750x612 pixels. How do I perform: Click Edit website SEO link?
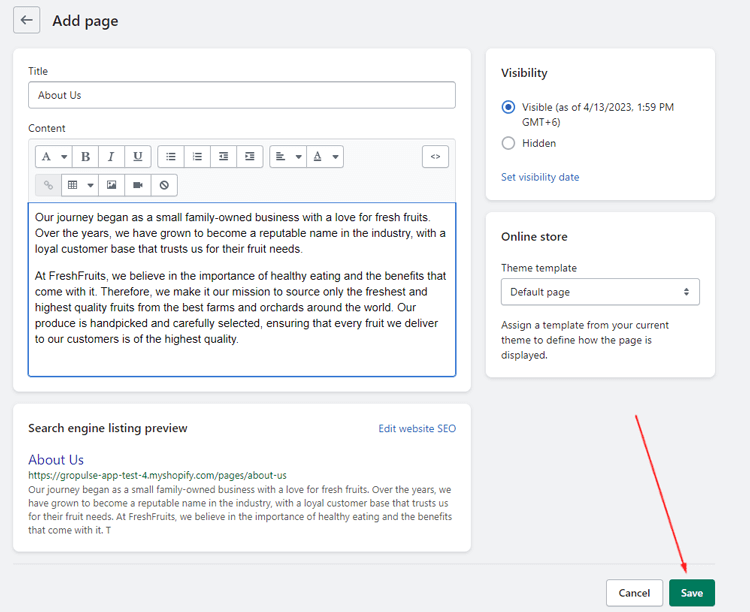click(x=417, y=428)
